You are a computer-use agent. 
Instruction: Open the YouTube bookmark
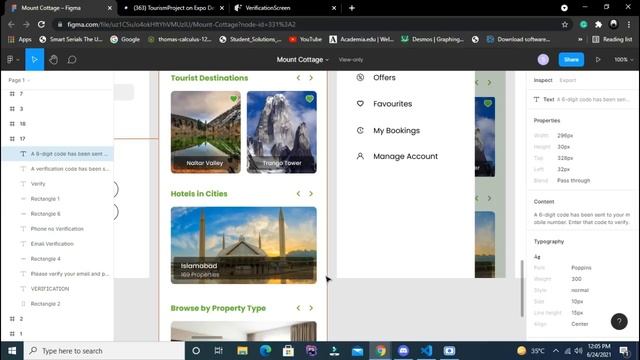coord(305,39)
